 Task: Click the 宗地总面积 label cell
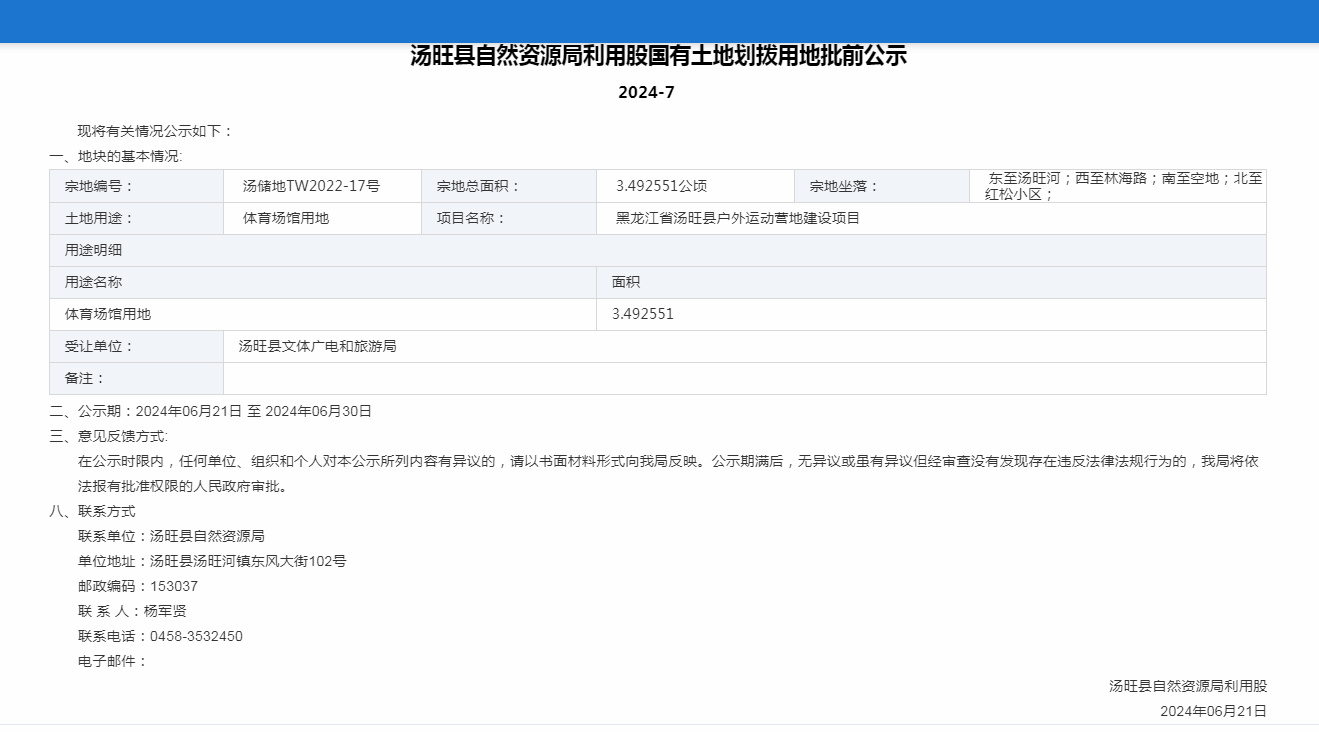coord(509,187)
